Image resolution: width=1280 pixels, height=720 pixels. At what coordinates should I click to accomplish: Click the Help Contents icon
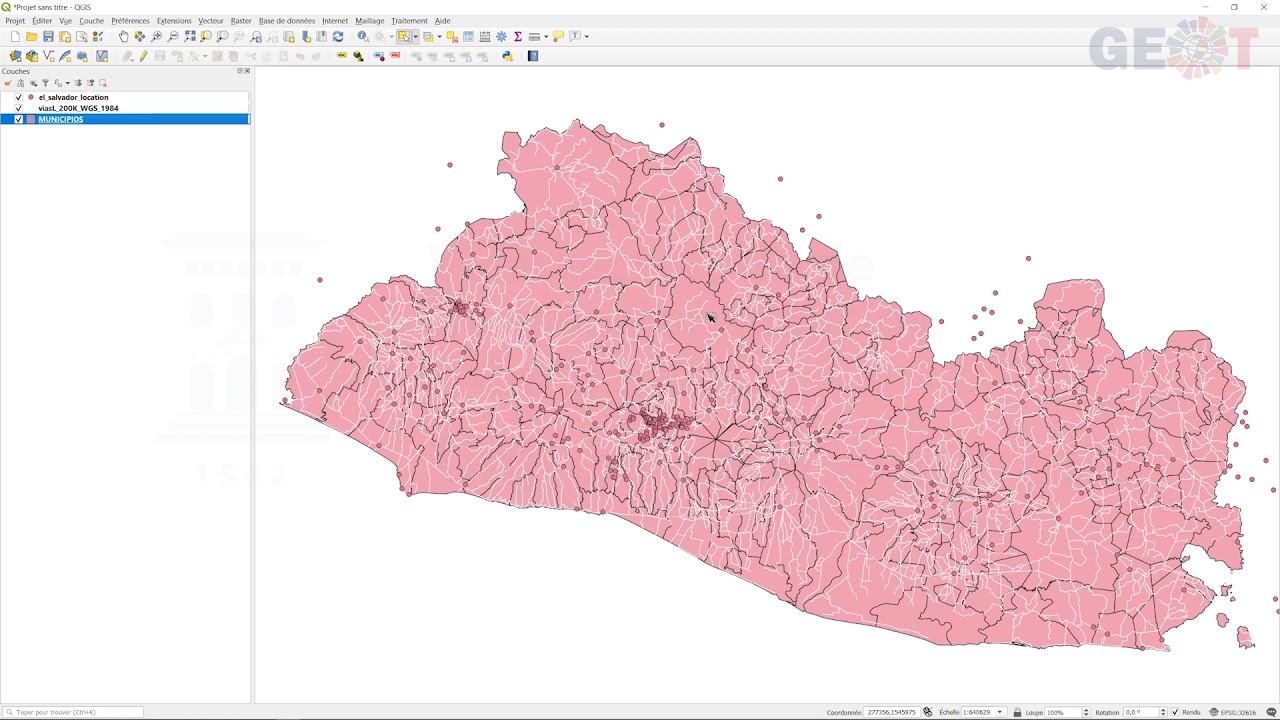click(x=533, y=56)
